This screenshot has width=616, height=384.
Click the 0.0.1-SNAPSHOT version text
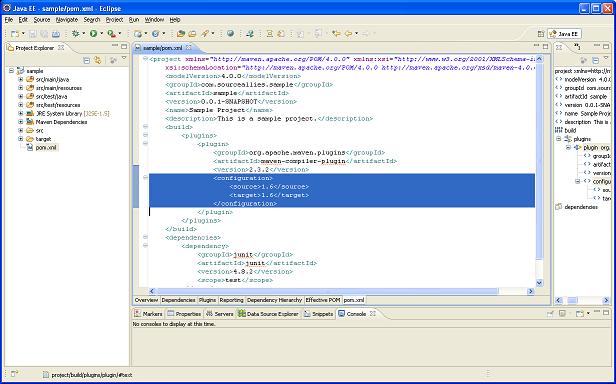(229, 102)
